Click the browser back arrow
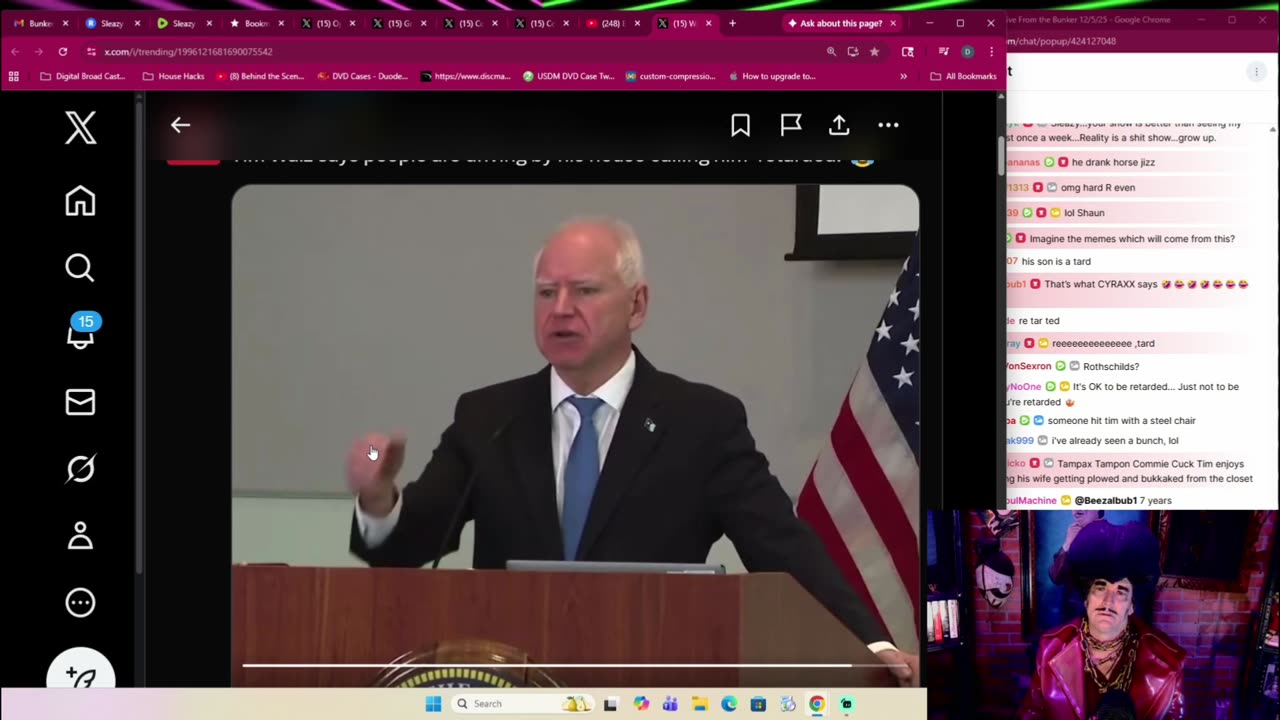The image size is (1280, 720). point(15,51)
